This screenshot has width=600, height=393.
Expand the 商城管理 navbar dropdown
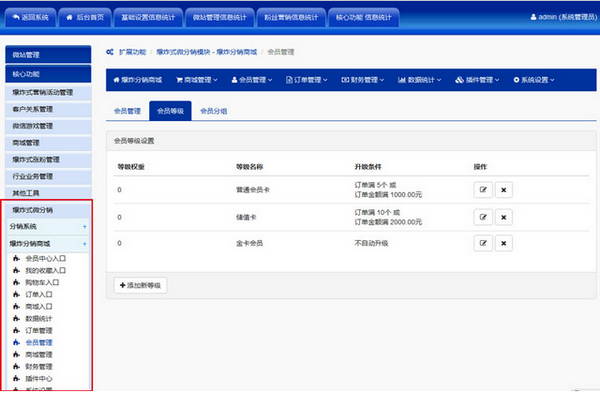pos(197,80)
